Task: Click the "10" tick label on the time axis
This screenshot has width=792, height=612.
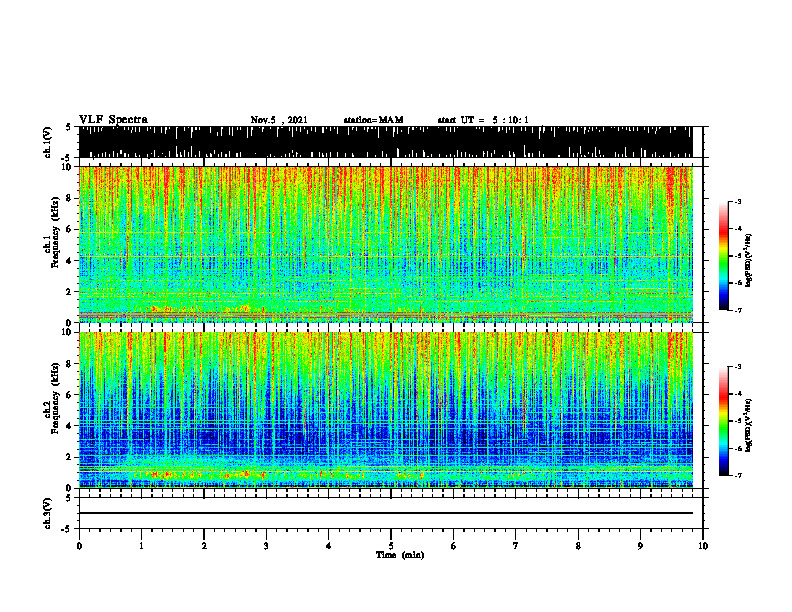Action: pos(703,546)
